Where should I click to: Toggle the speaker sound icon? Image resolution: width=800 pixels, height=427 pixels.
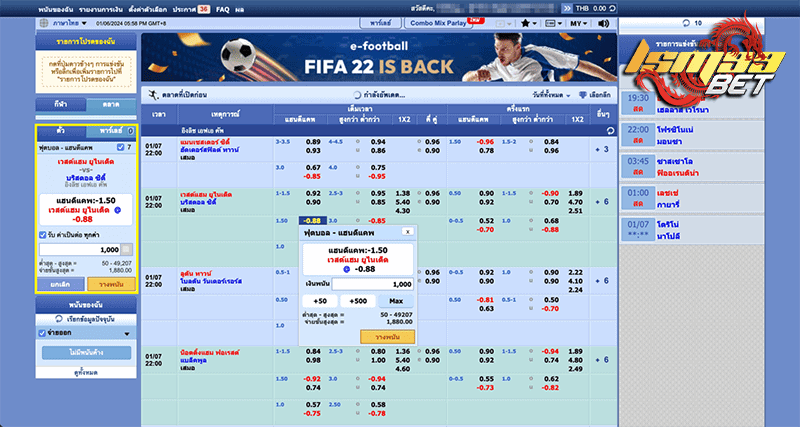(604, 23)
